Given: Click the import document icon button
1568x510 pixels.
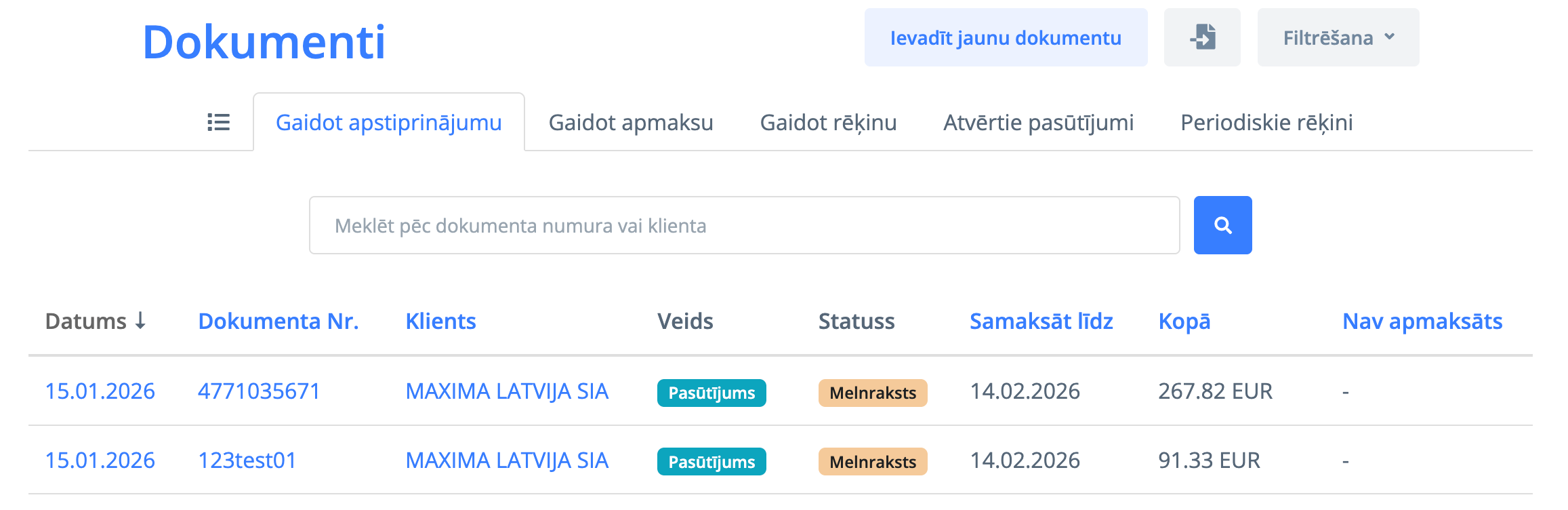Looking at the screenshot, I should [x=1202, y=37].
